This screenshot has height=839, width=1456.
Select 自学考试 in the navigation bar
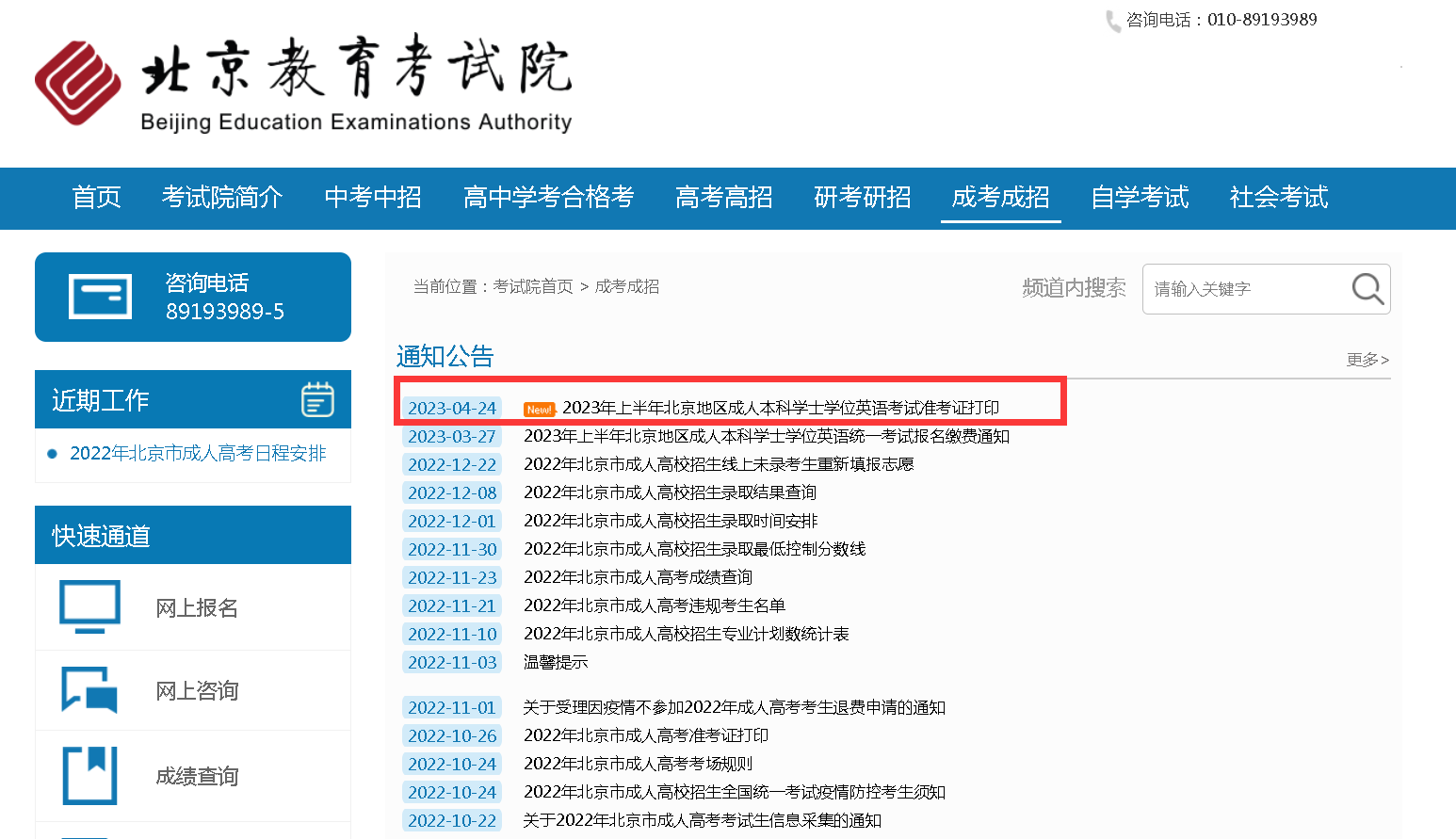tap(1140, 198)
